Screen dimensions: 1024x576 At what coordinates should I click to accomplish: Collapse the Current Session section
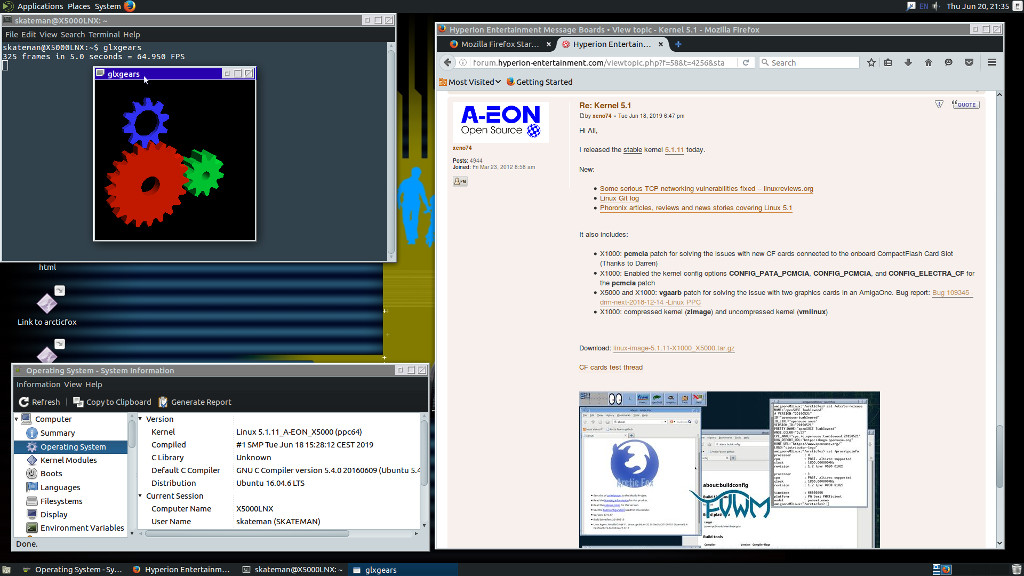point(140,496)
